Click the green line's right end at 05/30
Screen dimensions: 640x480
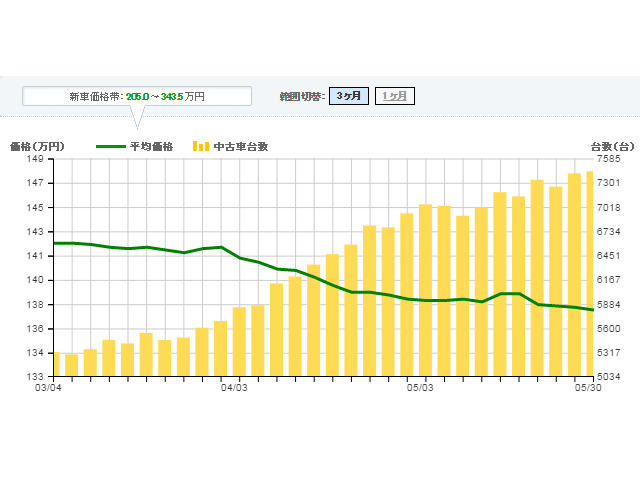click(593, 310)
